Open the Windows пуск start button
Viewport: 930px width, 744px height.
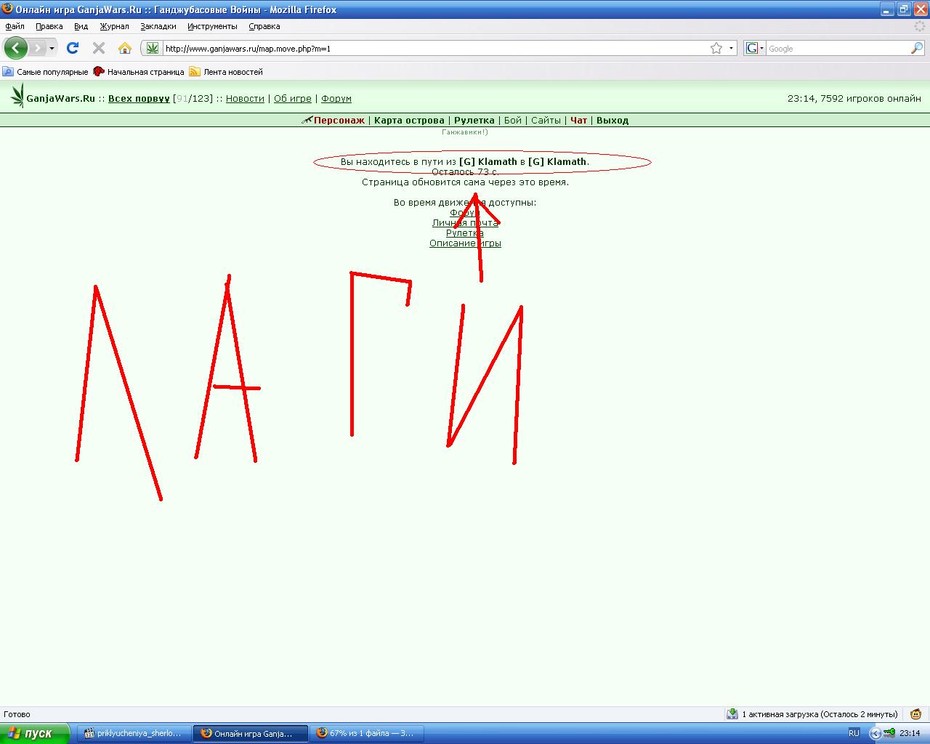click(34, 733)
